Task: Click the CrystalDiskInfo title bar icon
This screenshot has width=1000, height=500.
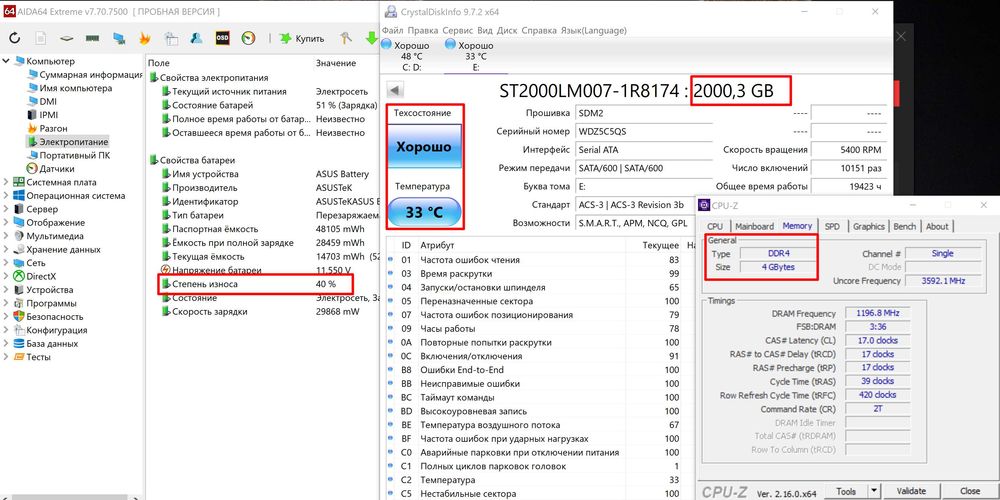Action: 390,11
